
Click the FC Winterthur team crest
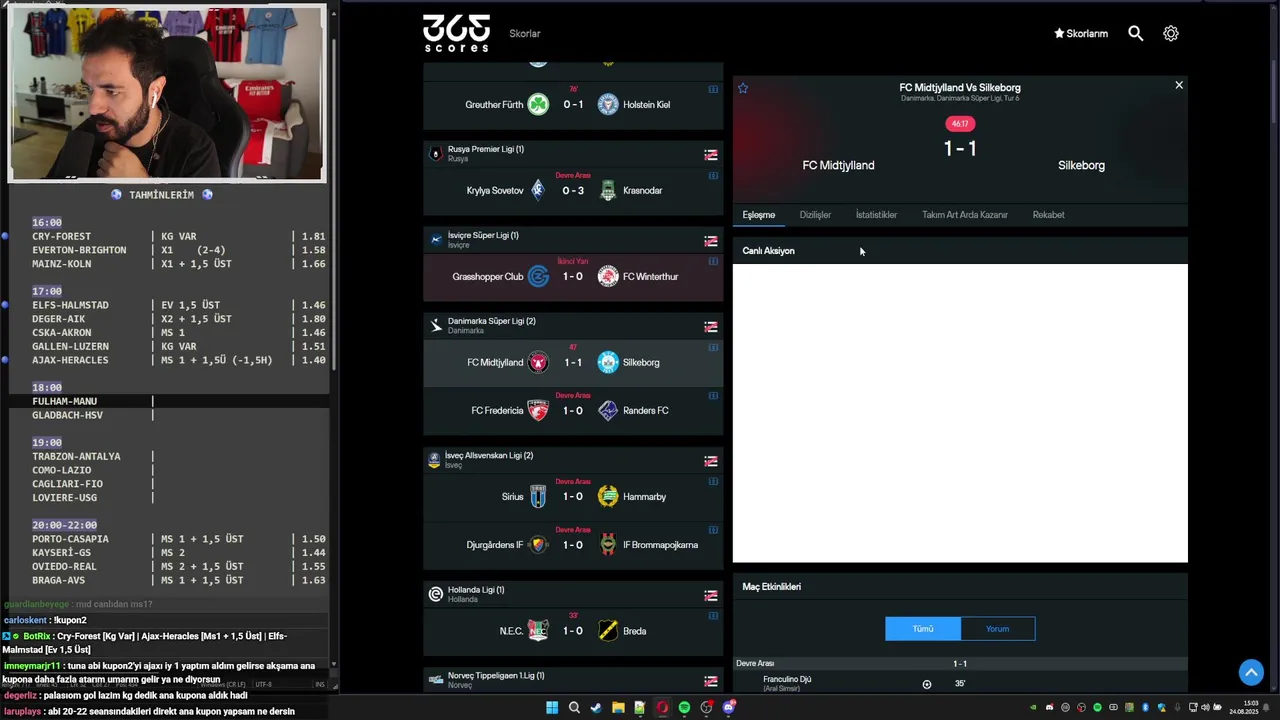608,276
